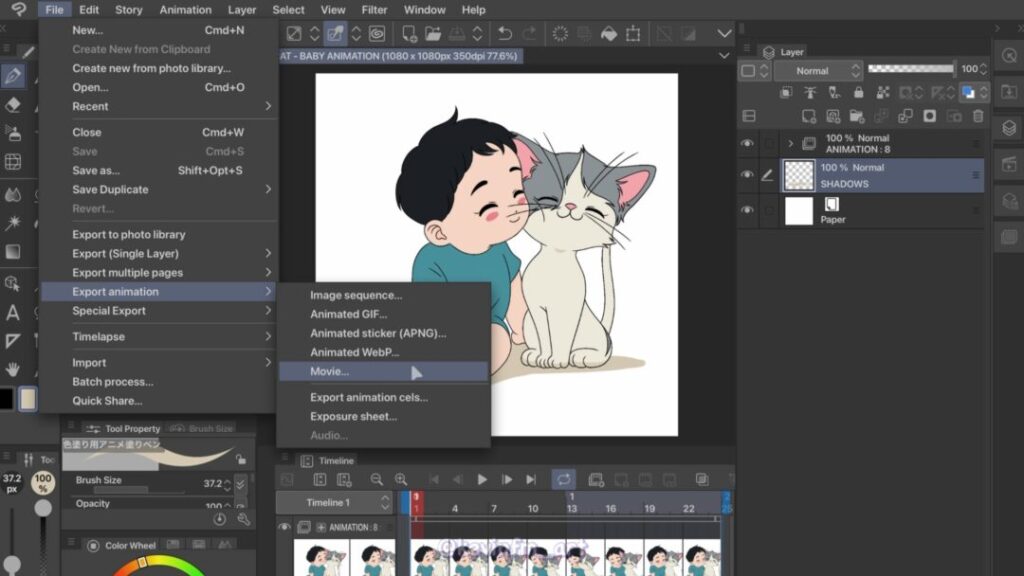
Task: Expand the ANIMATION : 8 folder
Action: click(790, 144)
